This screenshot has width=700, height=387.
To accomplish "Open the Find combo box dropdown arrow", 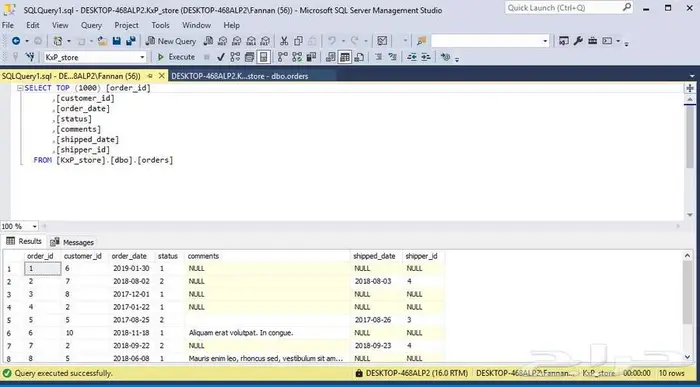I will 545,41.
